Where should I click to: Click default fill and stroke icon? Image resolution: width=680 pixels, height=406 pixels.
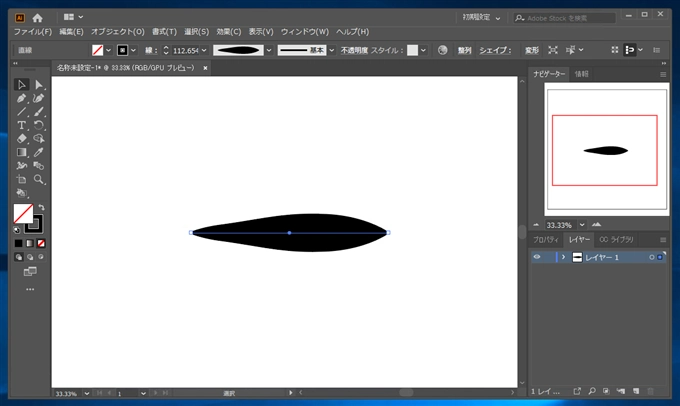pyautogui.click(x=17, y=230)
